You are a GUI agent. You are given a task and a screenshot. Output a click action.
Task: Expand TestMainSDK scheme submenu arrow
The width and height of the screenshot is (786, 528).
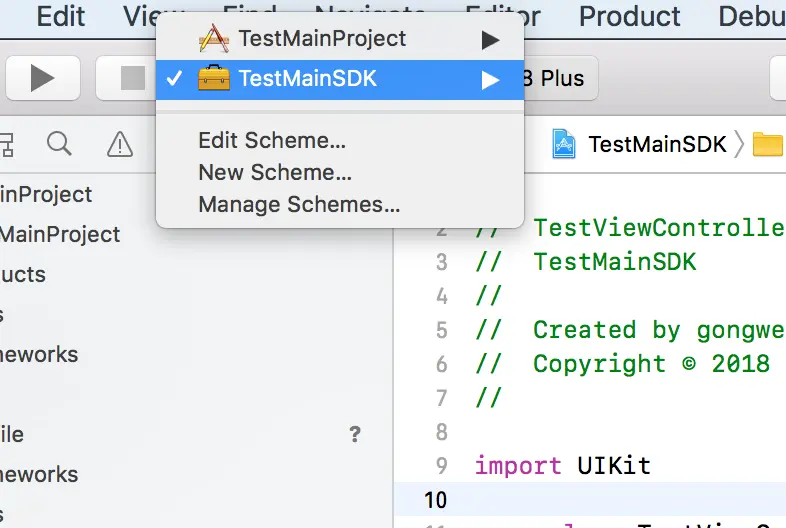click(491, 80)
